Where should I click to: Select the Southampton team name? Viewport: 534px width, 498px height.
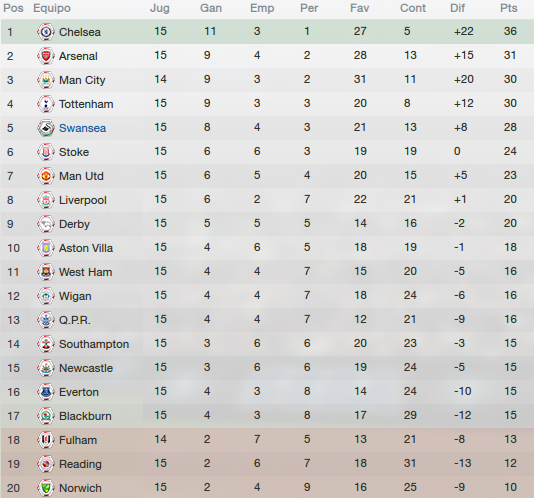click(x=94, y=344)
